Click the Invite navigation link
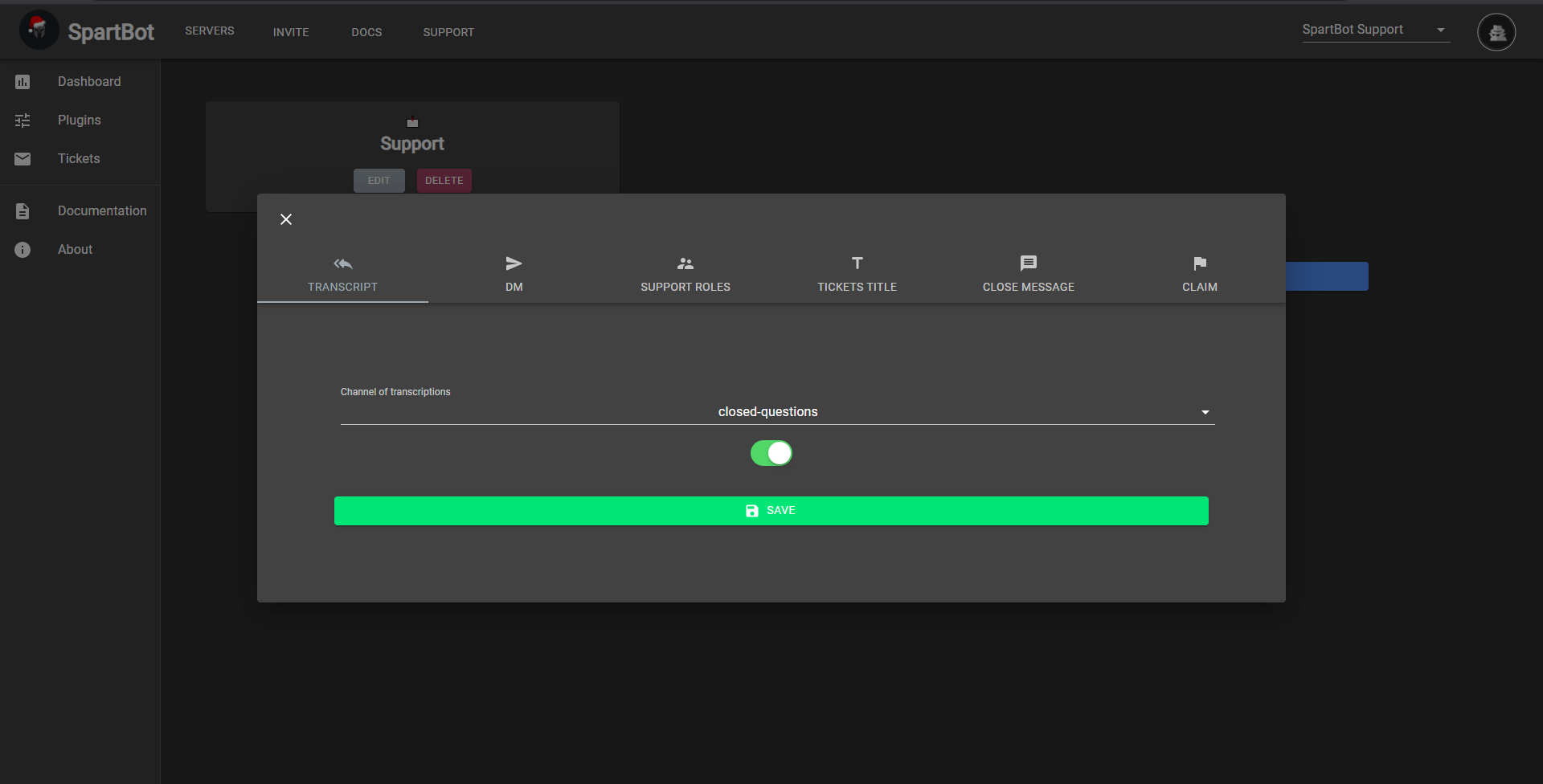Image resolution: width=1543 pixels, height=784 pixels. click(x=291, y=32)
